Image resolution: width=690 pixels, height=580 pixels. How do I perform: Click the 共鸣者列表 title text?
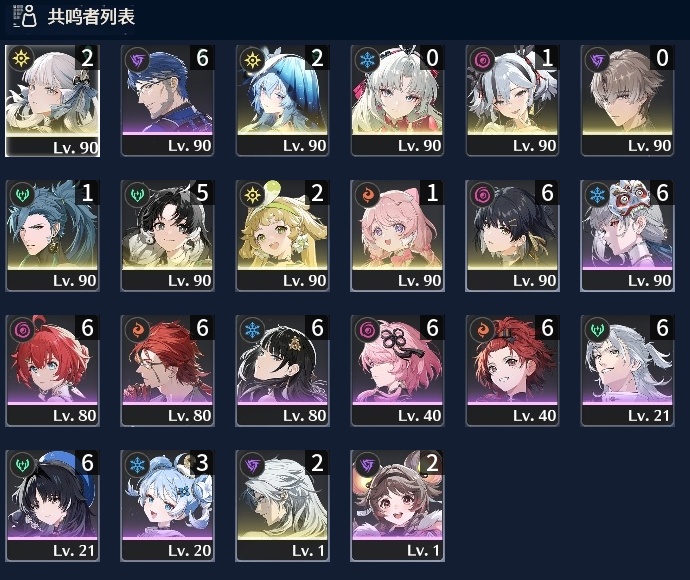tap(91, 17)
